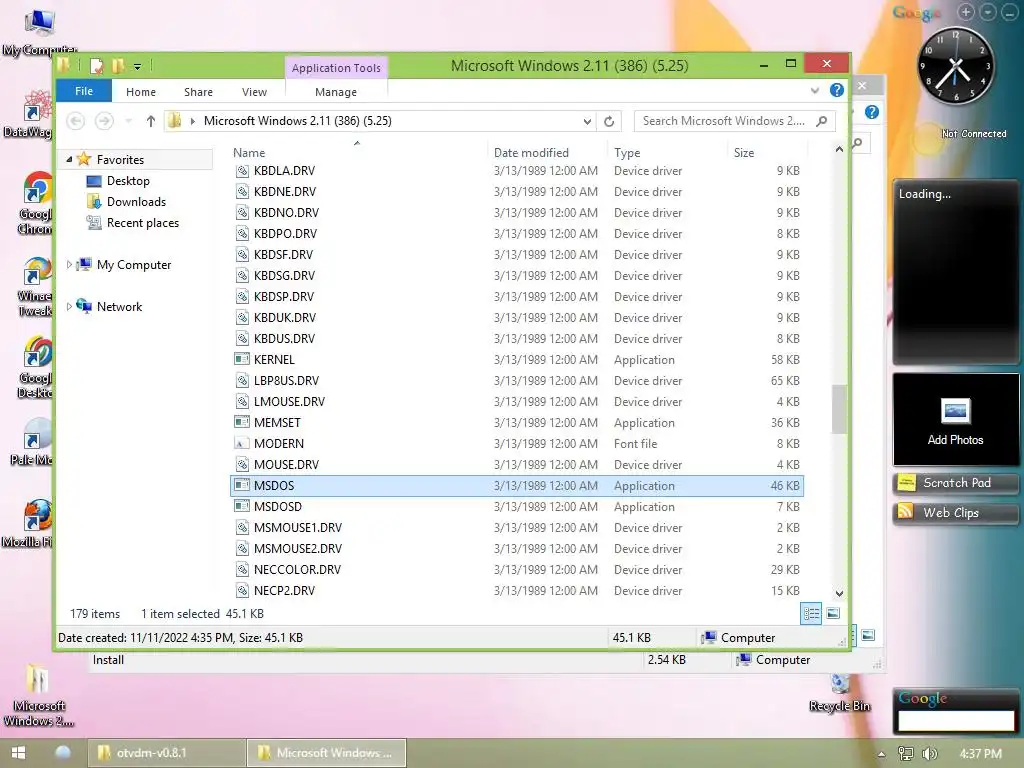Select the MODERN font file
The height and width of the screenshot is (768, 1024).
pyautogui.click(x=517, y=443)
